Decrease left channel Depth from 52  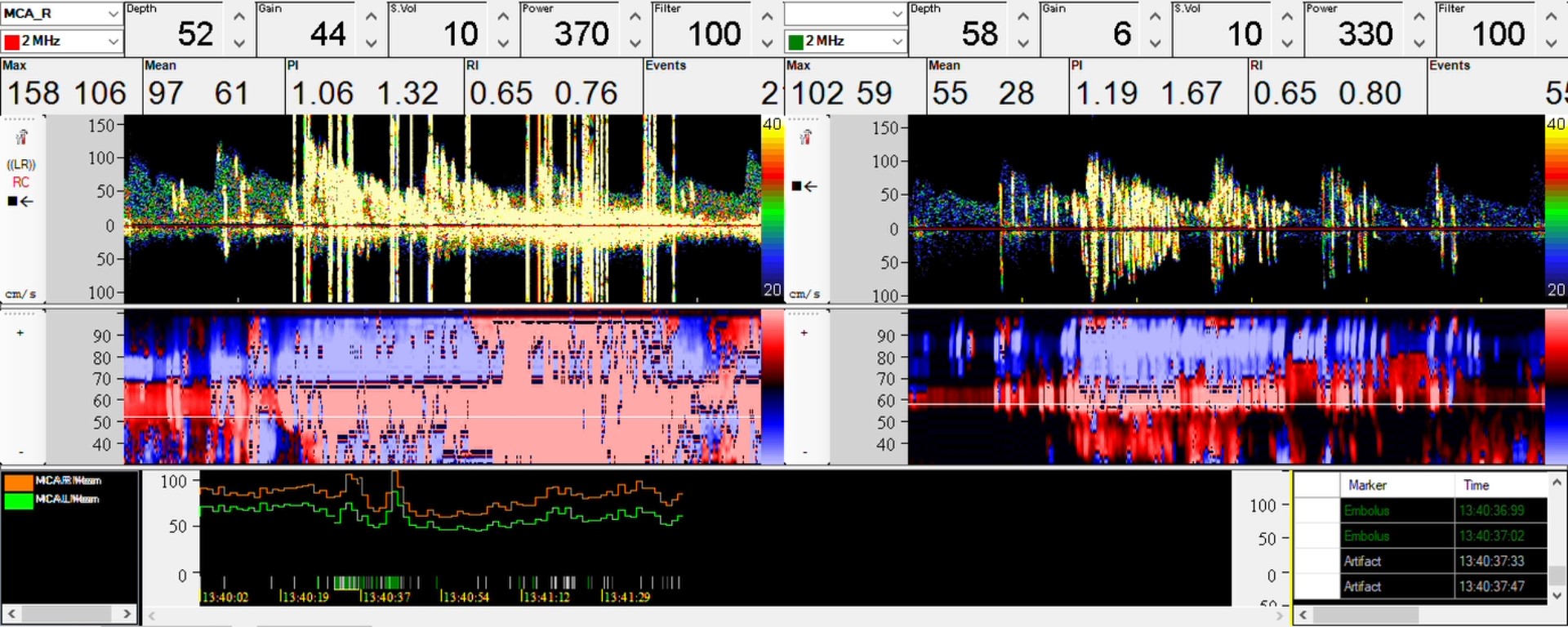tap(238, 42)
